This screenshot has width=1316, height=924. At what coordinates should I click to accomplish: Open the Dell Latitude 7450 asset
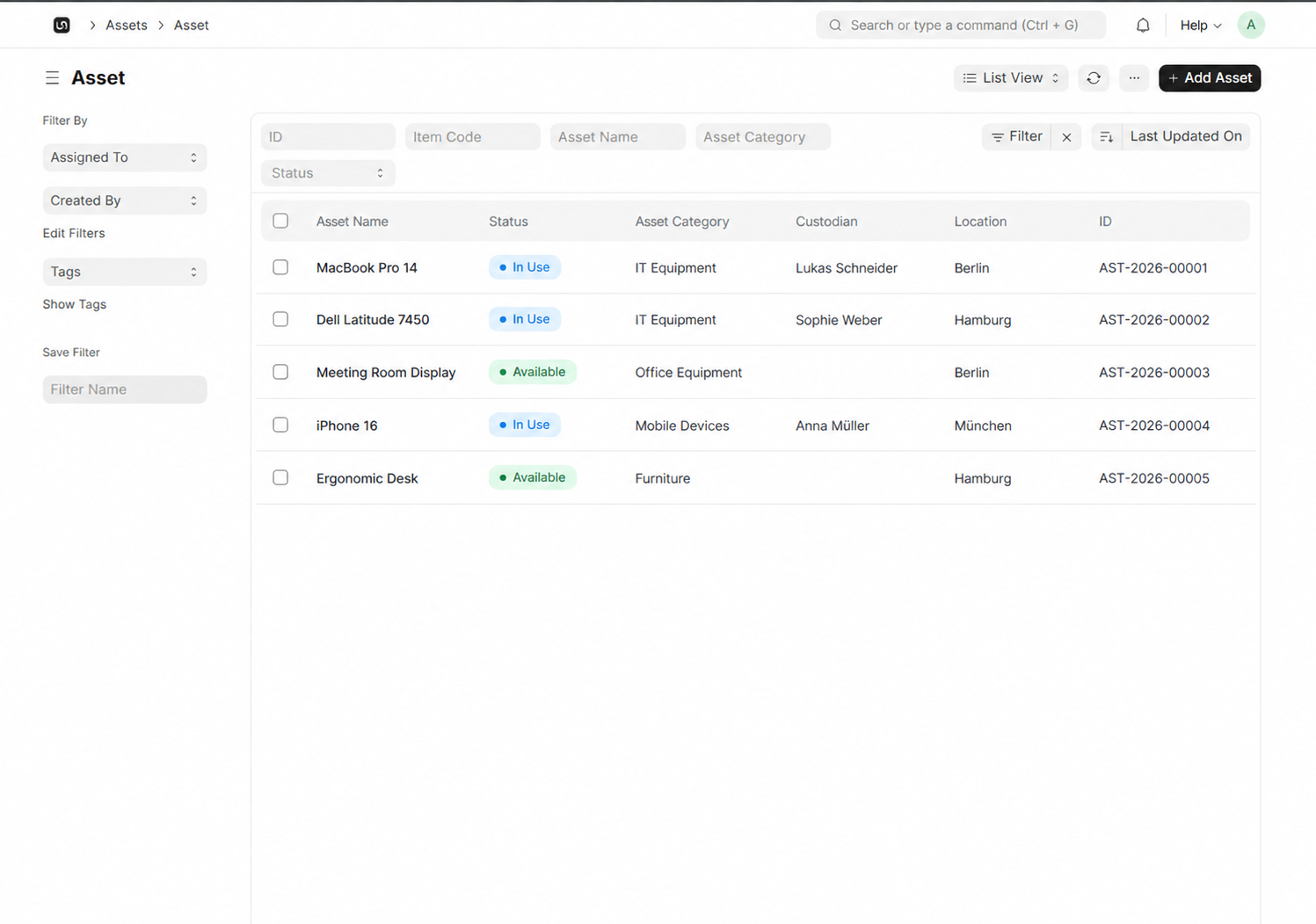click(373, 320)
